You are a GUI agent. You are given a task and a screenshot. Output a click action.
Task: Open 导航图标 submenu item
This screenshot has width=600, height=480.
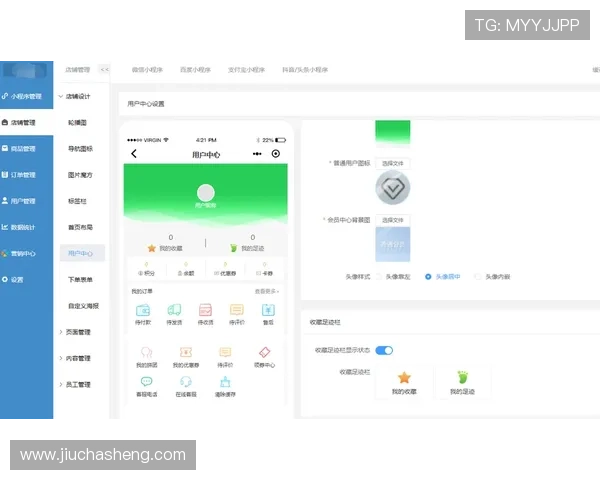80,149
